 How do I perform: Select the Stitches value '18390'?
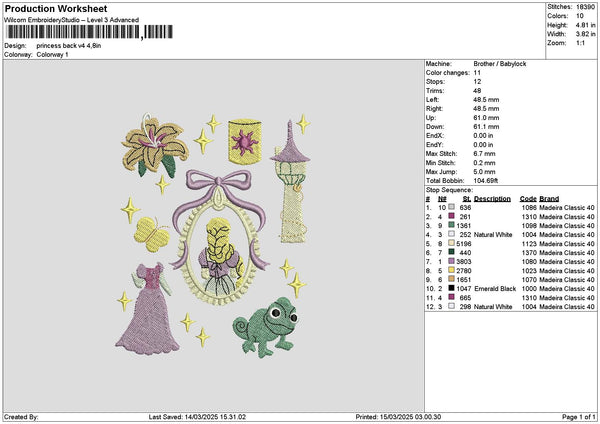pyautogui.click(x=585, y=7)
